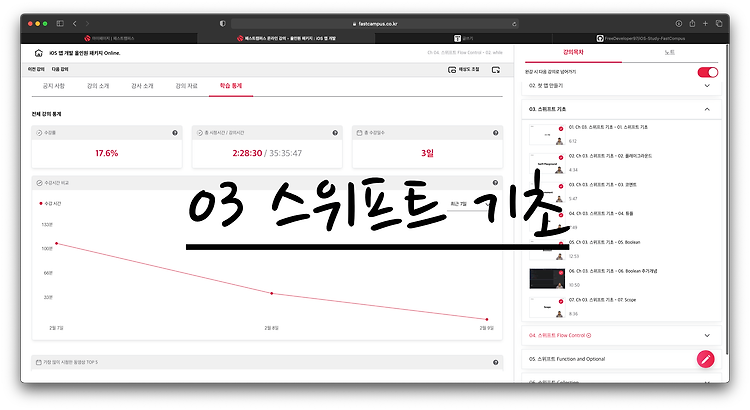Click completed check badge on 01 스위프트 기초 lecture
This screenshot has height=410, width=750.
[561, 129]
